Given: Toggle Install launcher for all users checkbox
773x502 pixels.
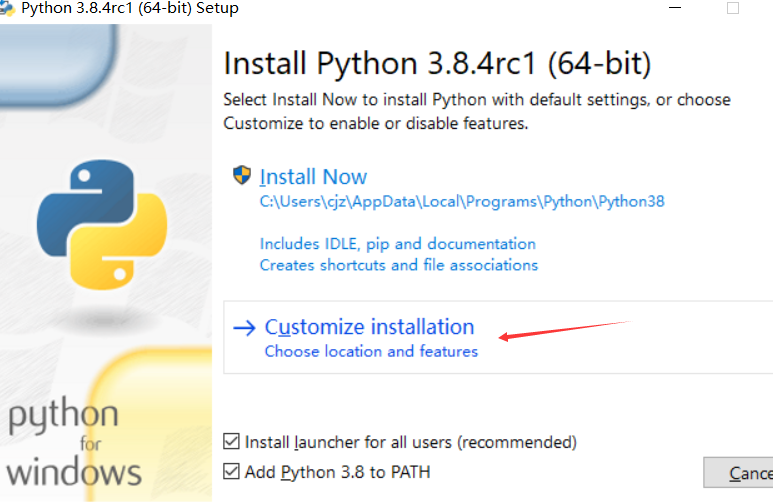Looking at the screenshot, I should tap(231, 441).
